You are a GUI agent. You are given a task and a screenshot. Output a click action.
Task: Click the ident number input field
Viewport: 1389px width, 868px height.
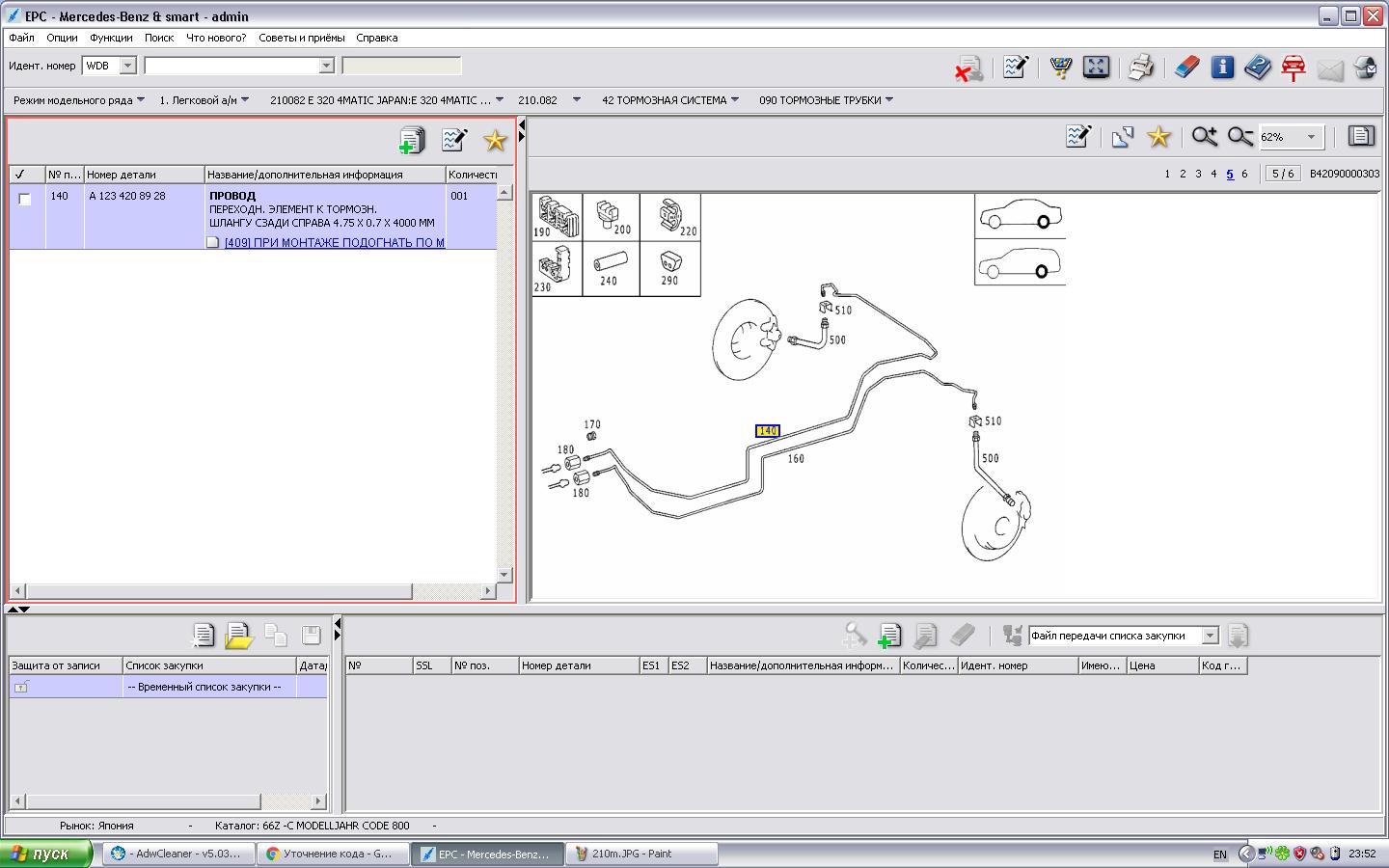click(231, 66)
